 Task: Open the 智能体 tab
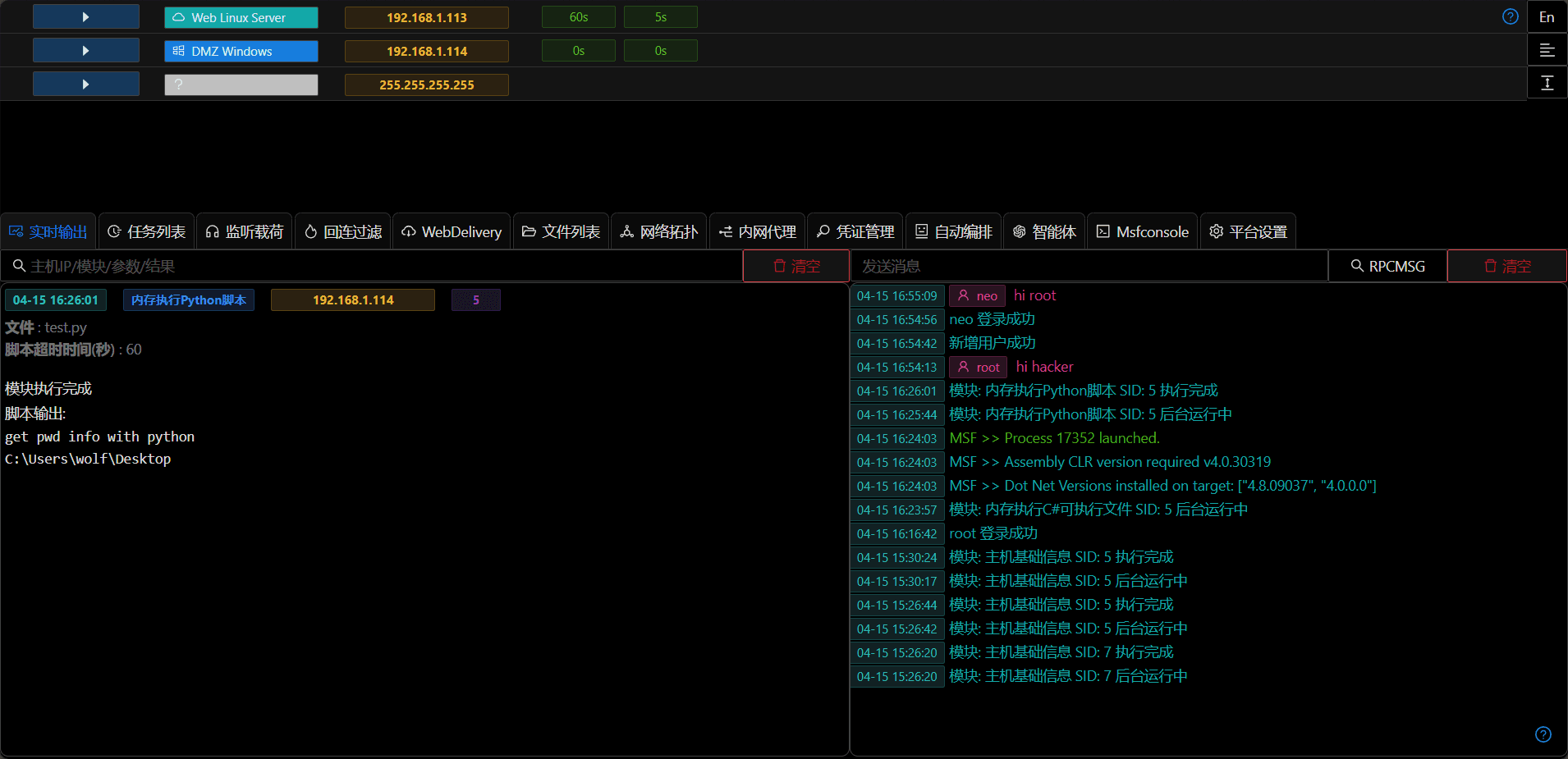[x=1044, y=231]
